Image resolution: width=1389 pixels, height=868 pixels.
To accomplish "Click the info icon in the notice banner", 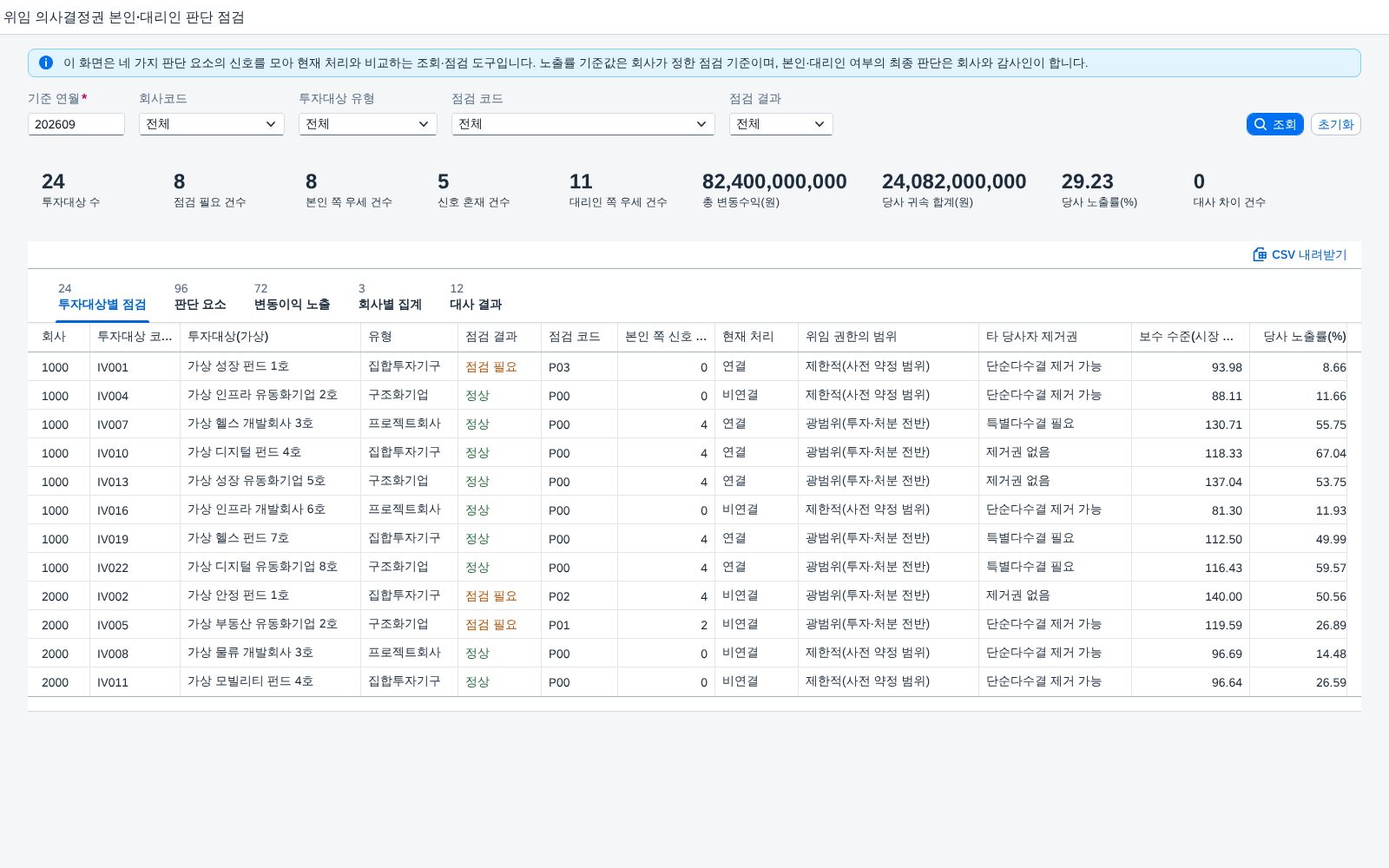I will (46, 62).
